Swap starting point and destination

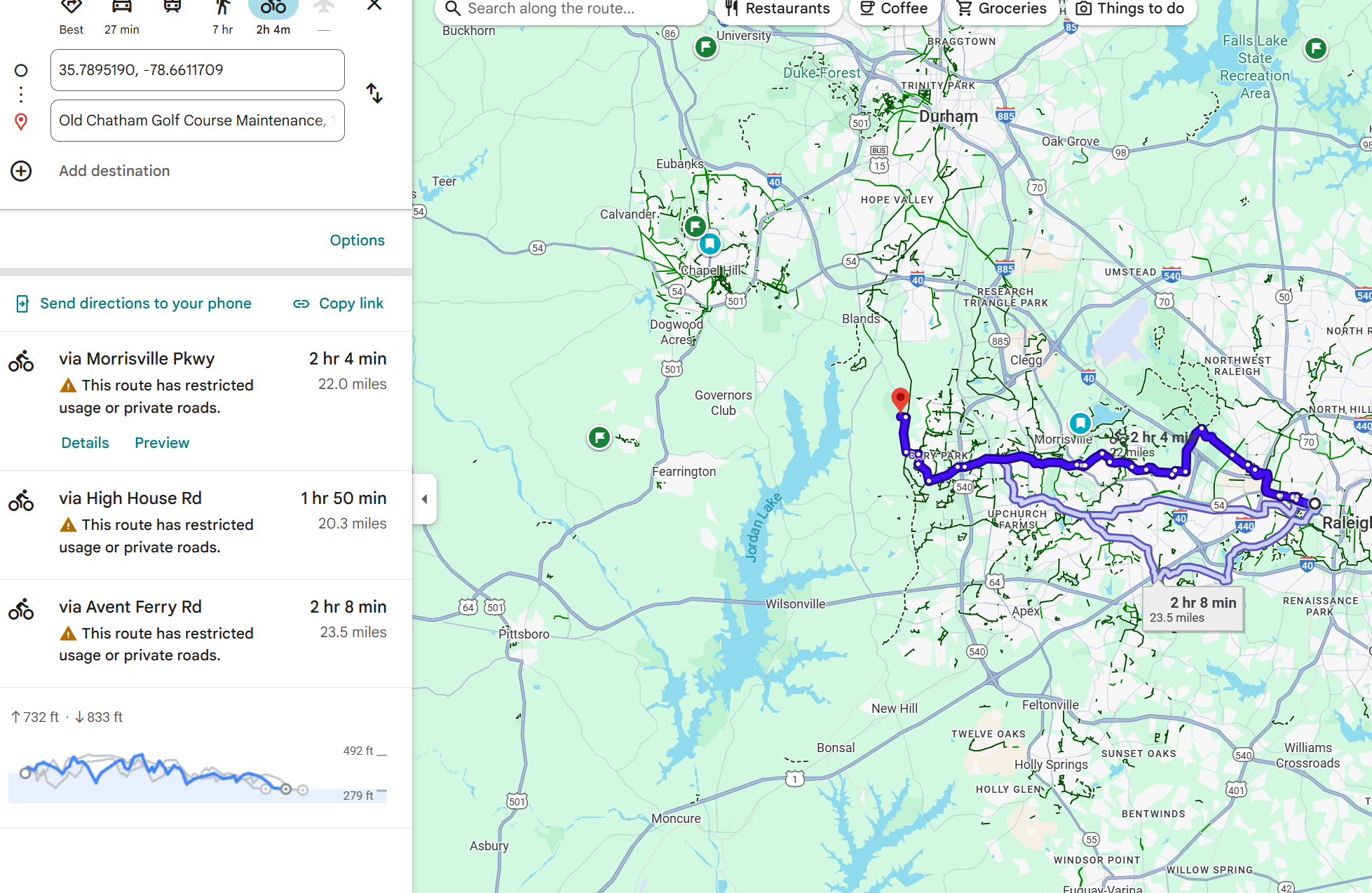tap(374, 93)
